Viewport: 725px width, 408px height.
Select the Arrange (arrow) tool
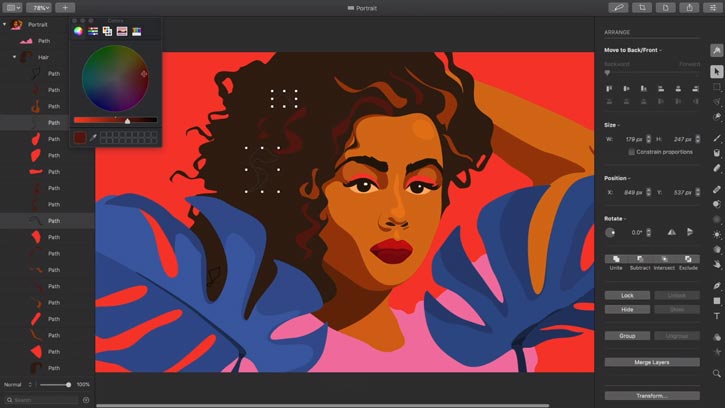pyautogui.click(x=716, y=72)
